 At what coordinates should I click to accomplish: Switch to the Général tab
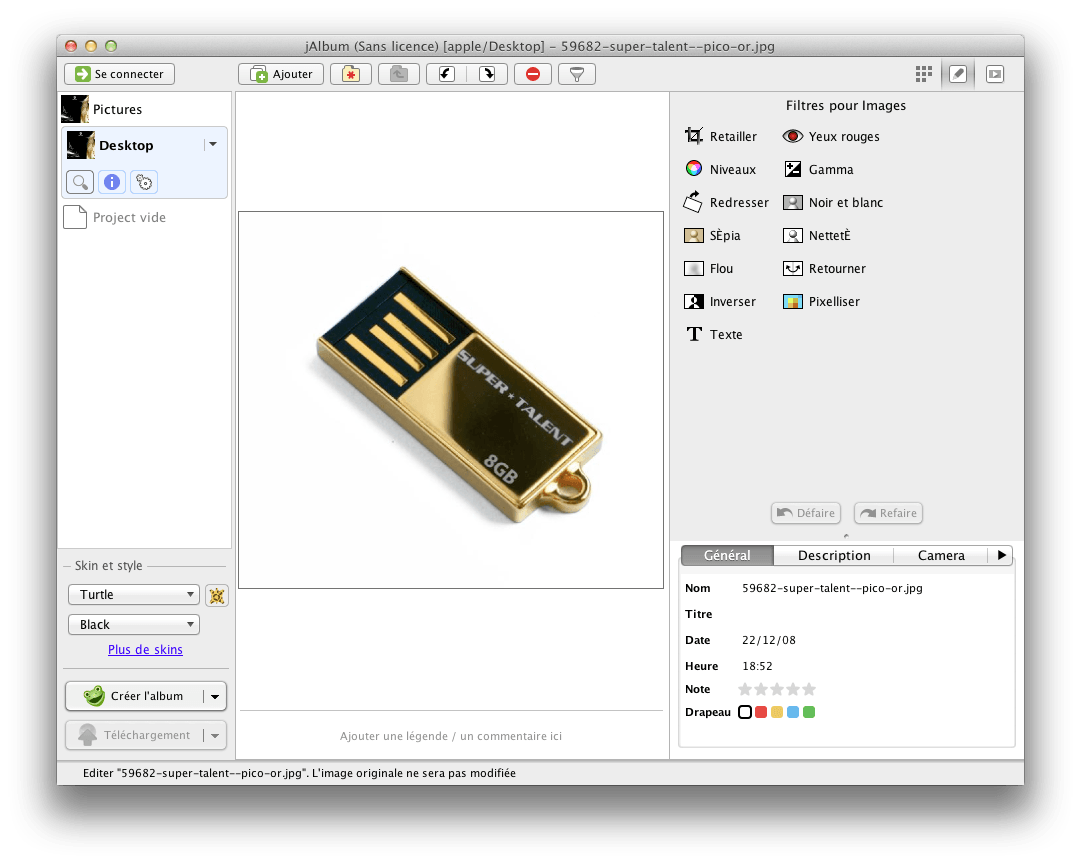(727, 555)
